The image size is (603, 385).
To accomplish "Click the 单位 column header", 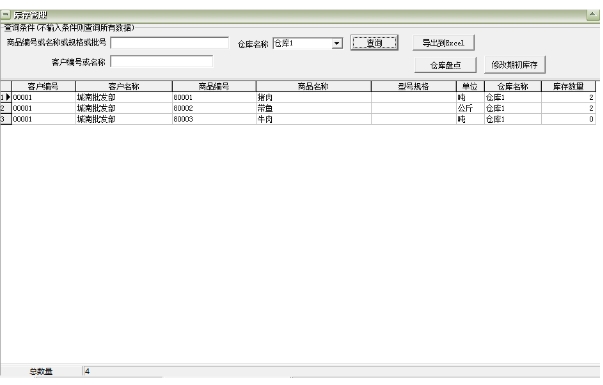I will pos(470,86).
